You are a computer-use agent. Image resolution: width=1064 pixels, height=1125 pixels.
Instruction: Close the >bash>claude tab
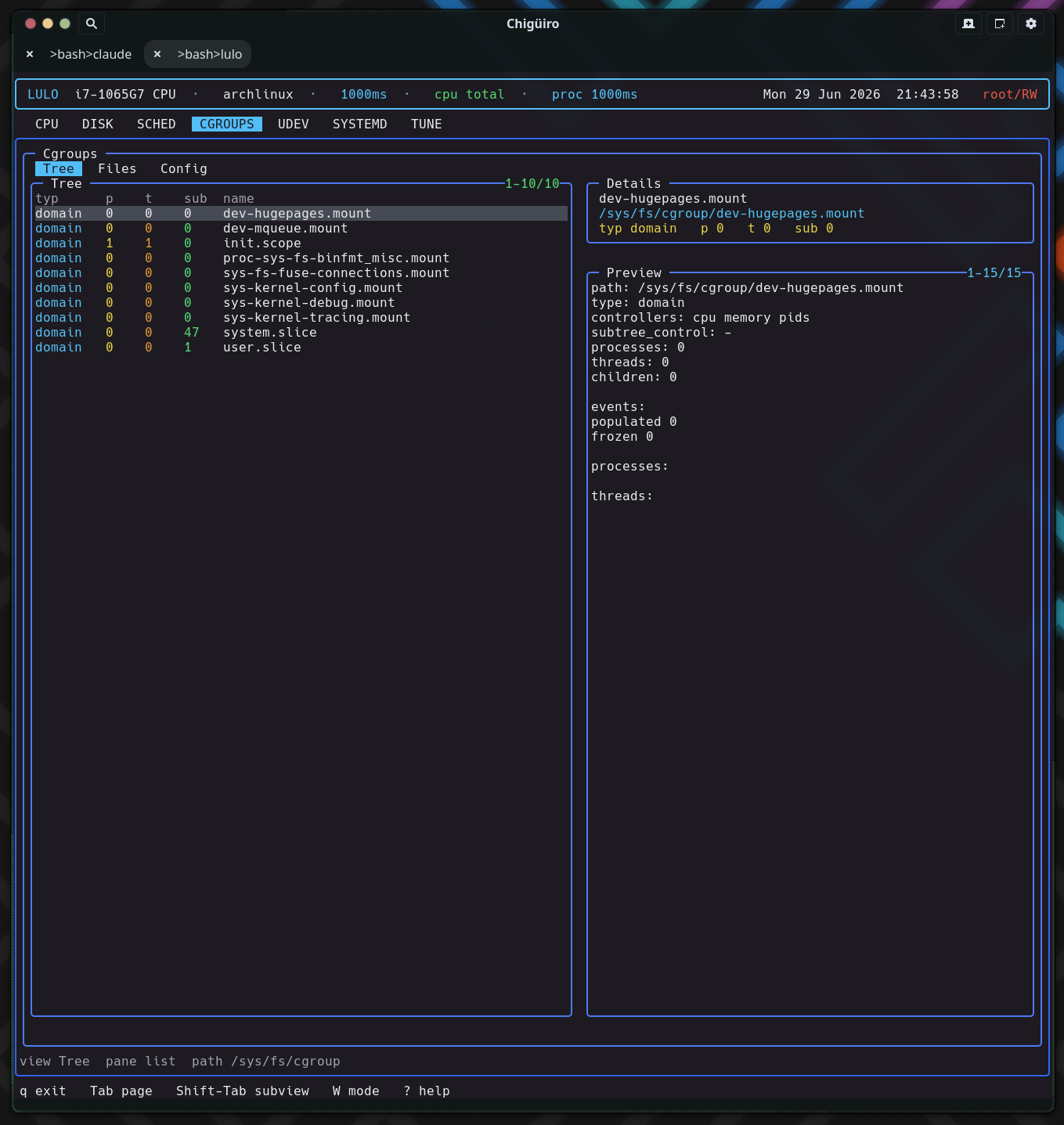click(x=30, y=54)
